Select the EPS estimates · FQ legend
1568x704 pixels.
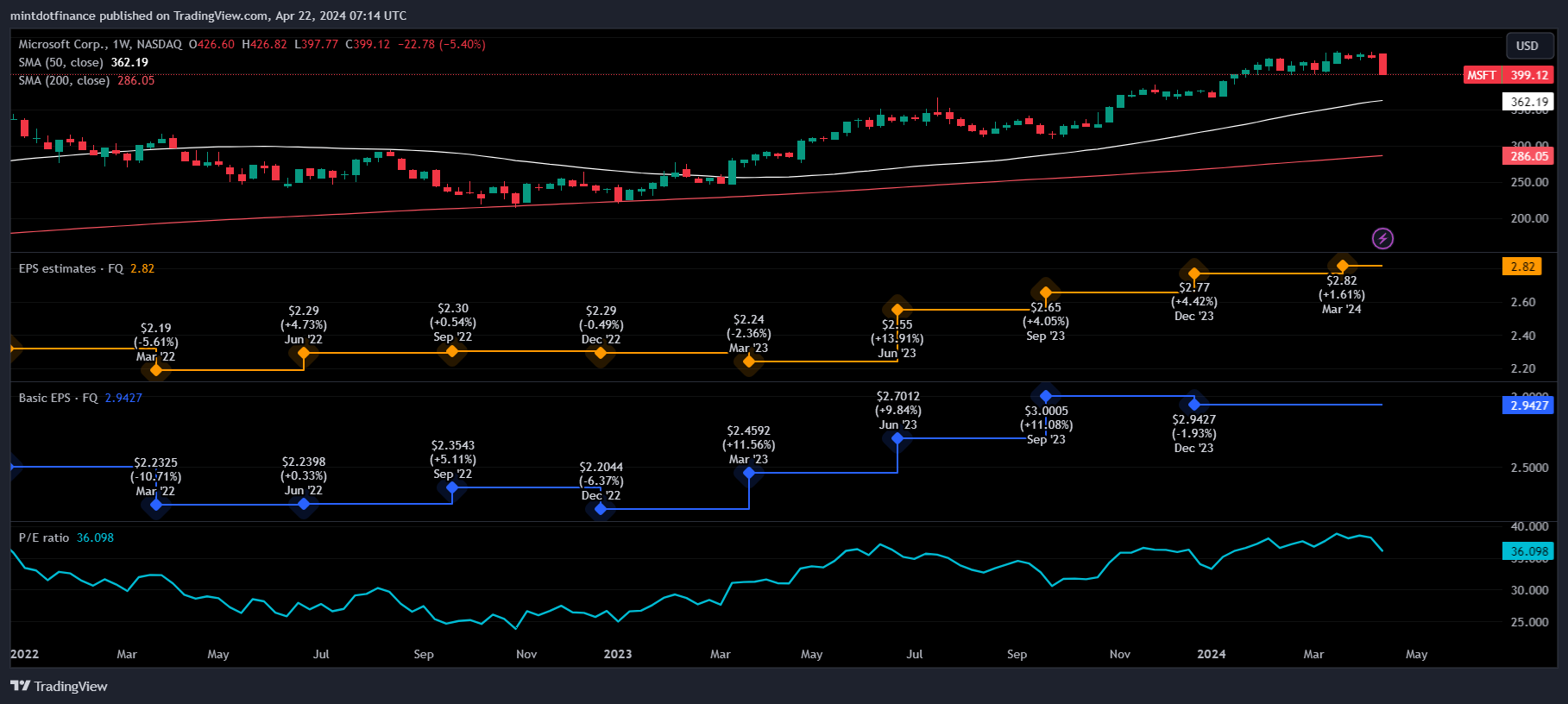(x=71, y=268)
